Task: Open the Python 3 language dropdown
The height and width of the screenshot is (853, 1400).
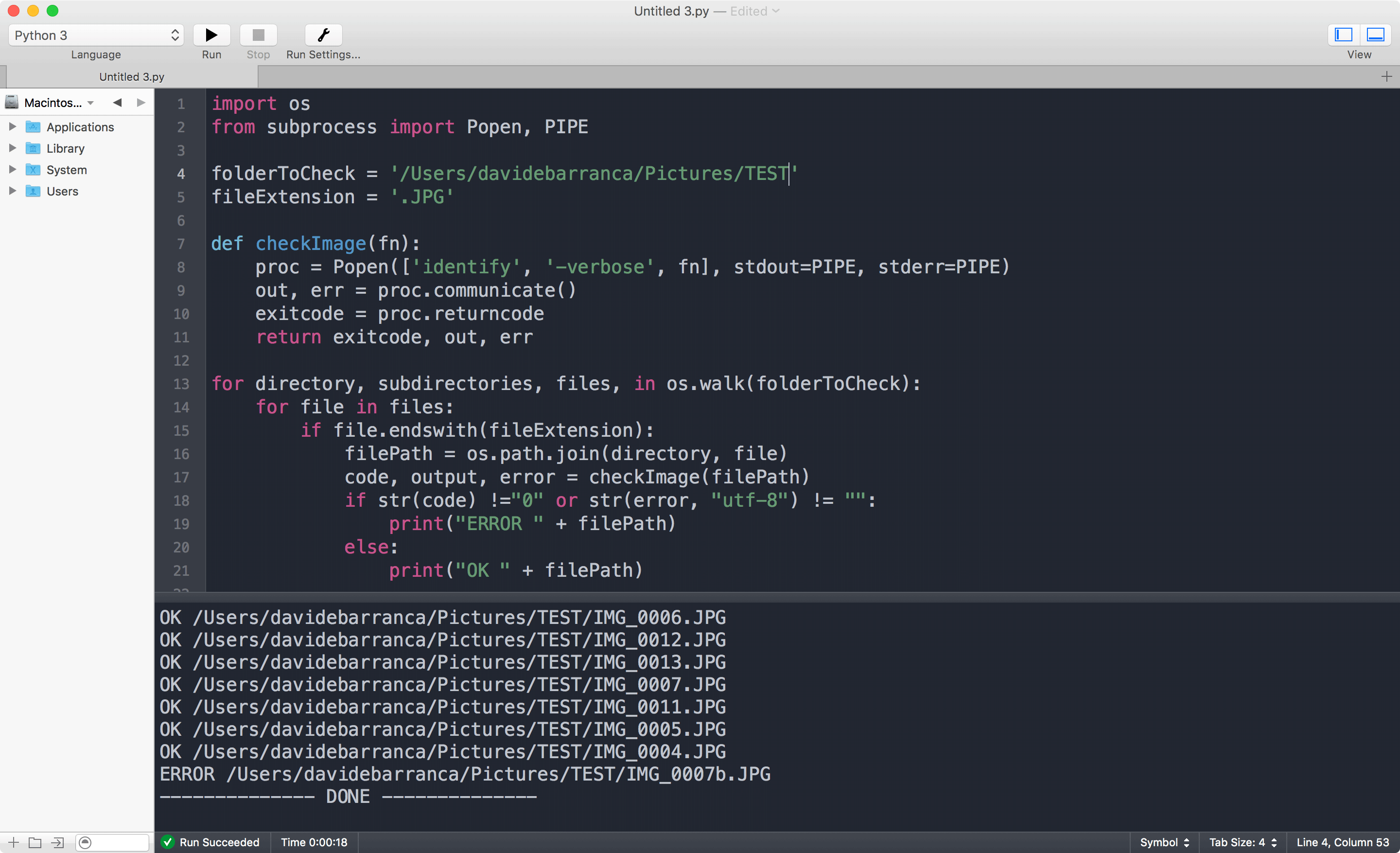Action: pyautogui.click(x=95, y=35)
